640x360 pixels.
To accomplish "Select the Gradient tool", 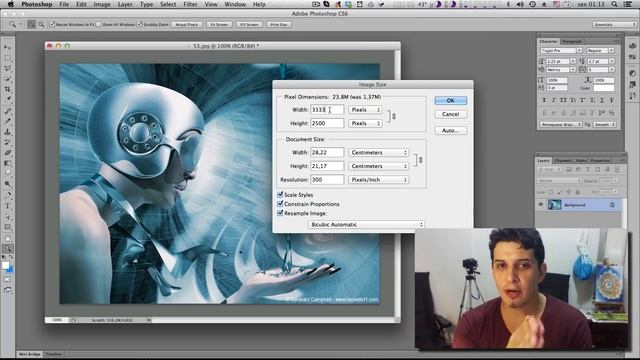I will (x=7, y=163).
